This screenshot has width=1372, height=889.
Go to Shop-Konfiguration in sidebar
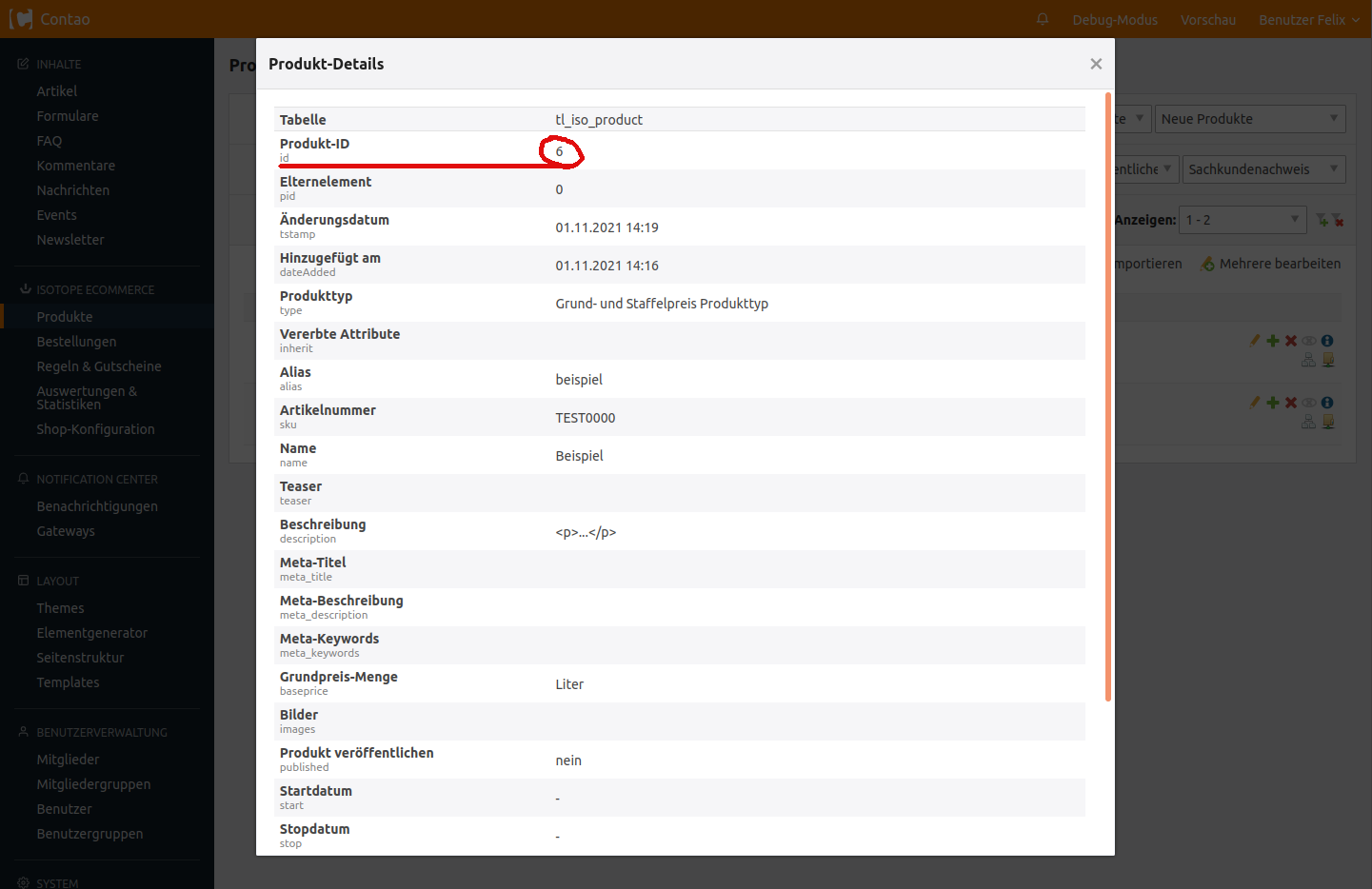(x=95, y=429)
